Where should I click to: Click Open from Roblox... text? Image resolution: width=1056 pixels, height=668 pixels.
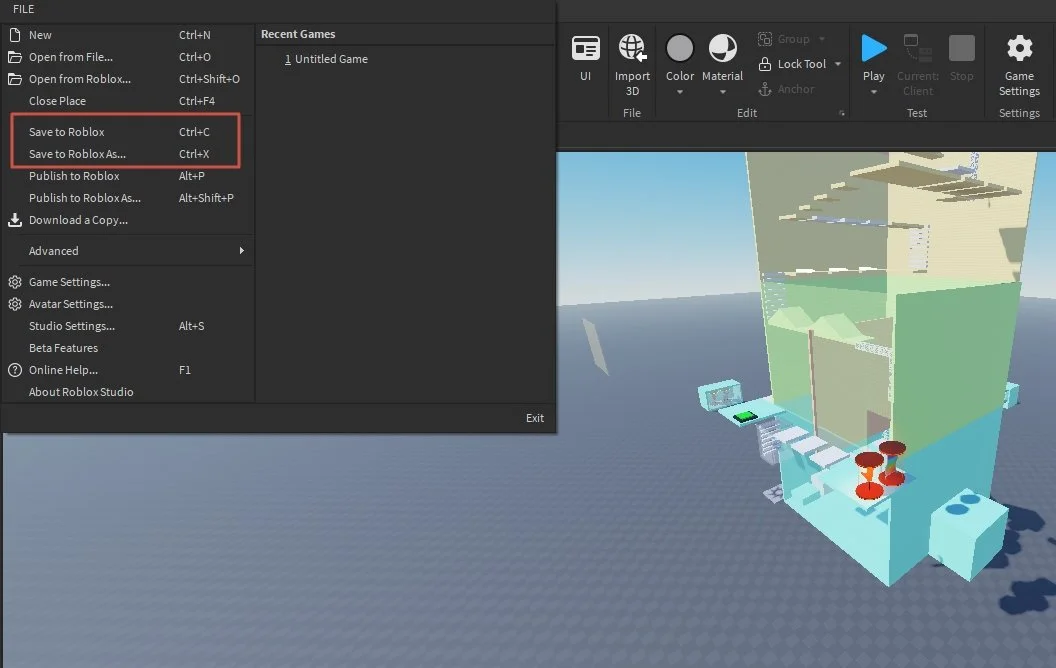point(79,79)
